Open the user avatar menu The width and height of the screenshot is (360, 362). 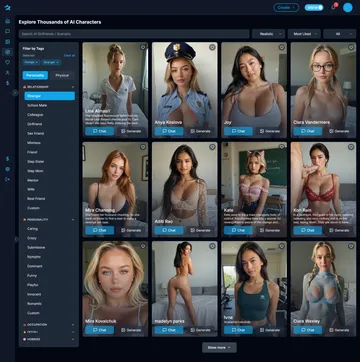(348, 7)
